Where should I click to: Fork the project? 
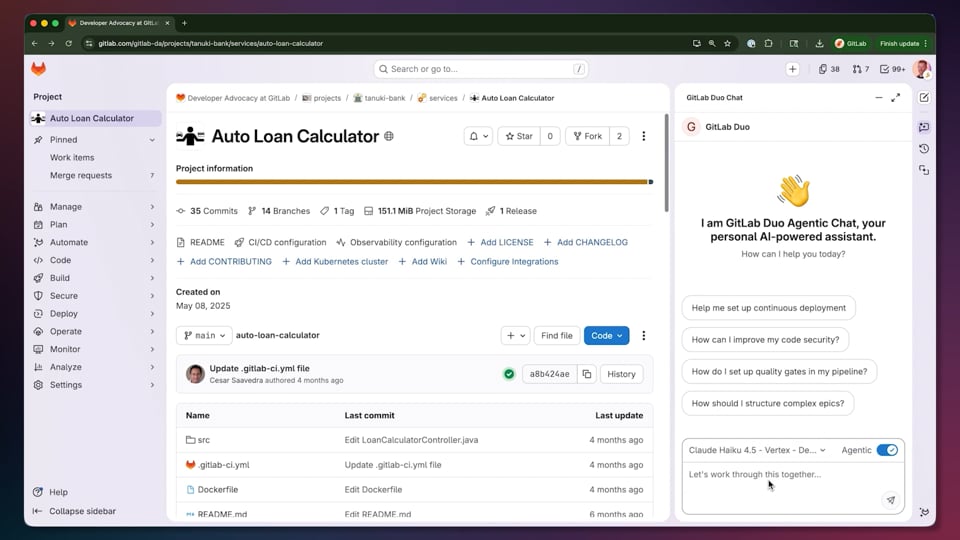[x=588, y=137]
